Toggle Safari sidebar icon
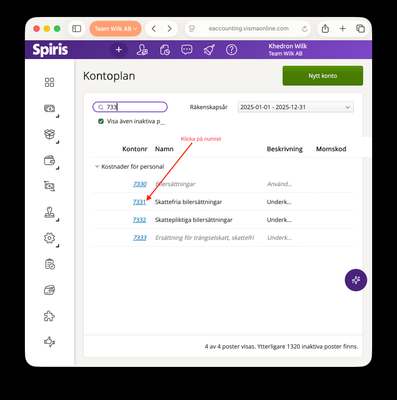397x400 pixels. [x=77, y=29]
